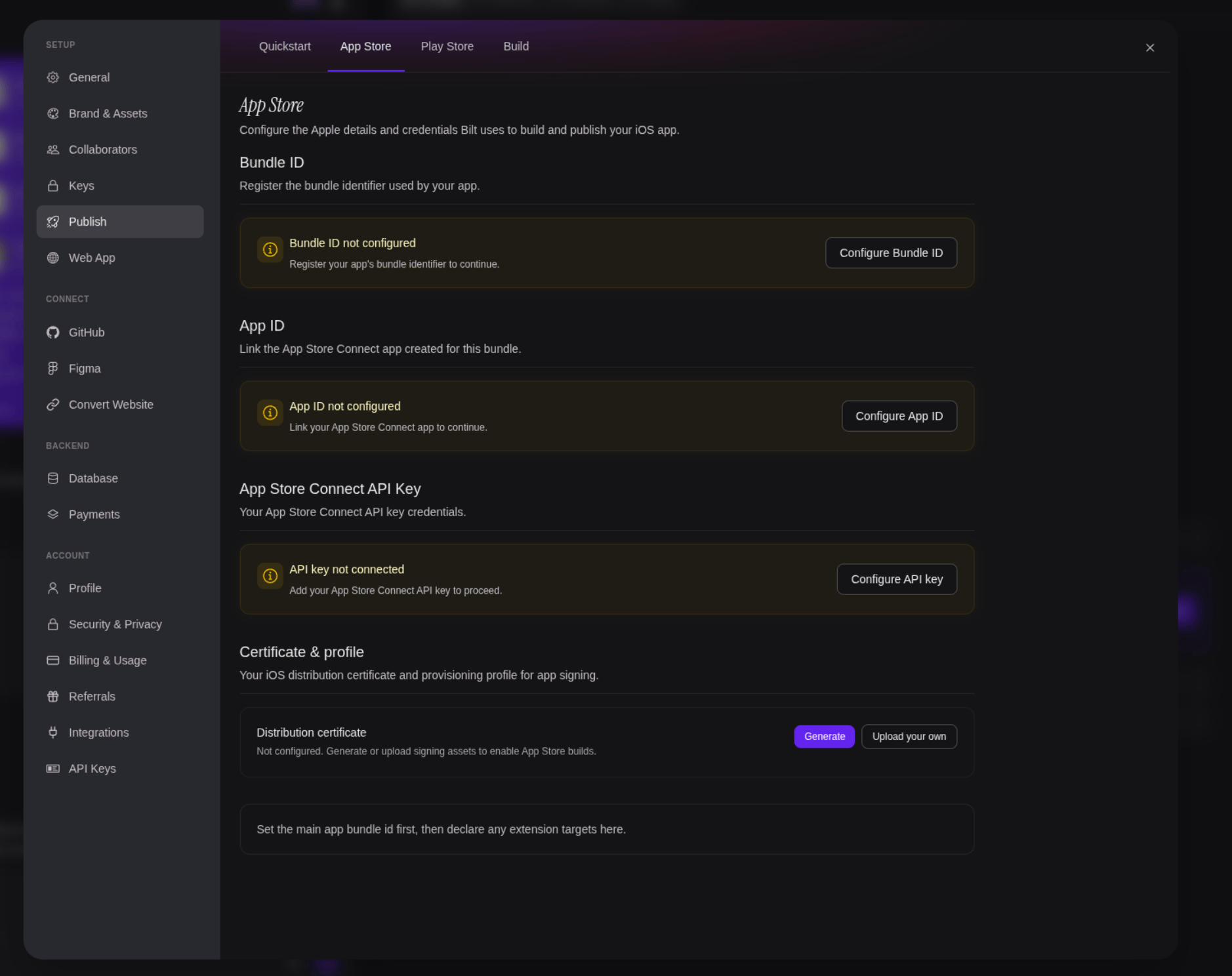1232x976 pixels.
Task: Click info icon beside Bundle ID not configured
Action: [270, 250]
